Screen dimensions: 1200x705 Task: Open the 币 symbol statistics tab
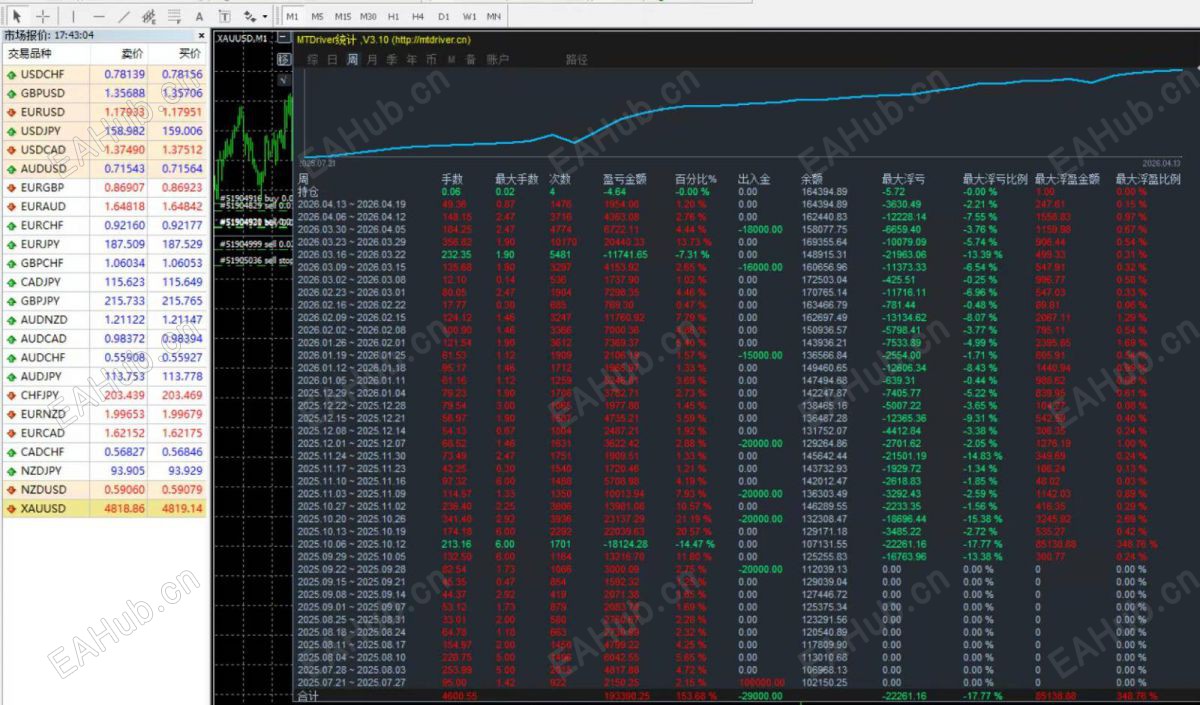(431, 60)
